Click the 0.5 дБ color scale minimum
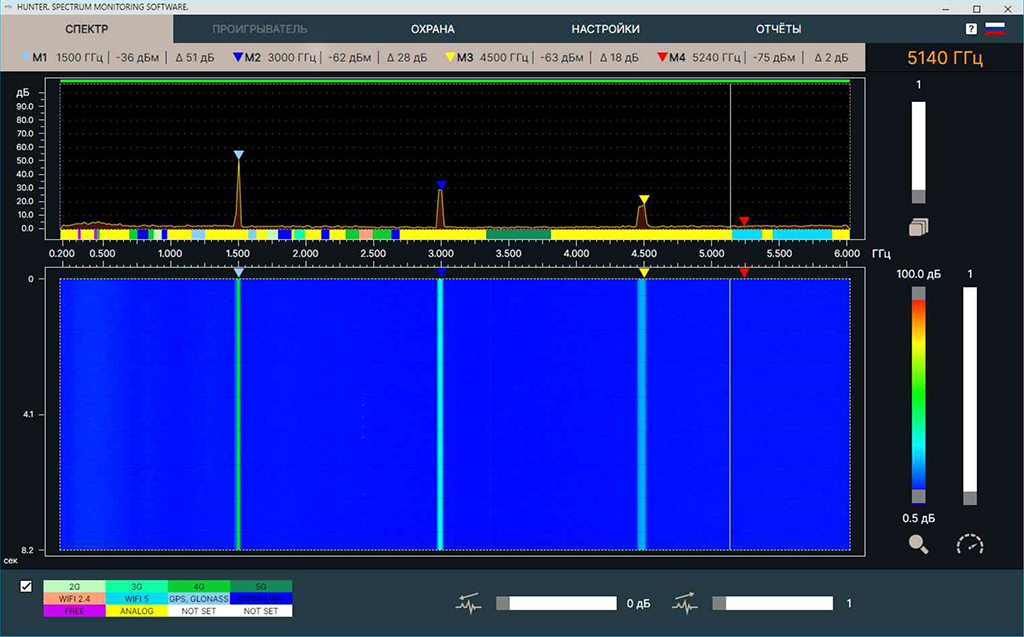The width and height of the screenshot is (1024, 637). click(x=918, y=518)
